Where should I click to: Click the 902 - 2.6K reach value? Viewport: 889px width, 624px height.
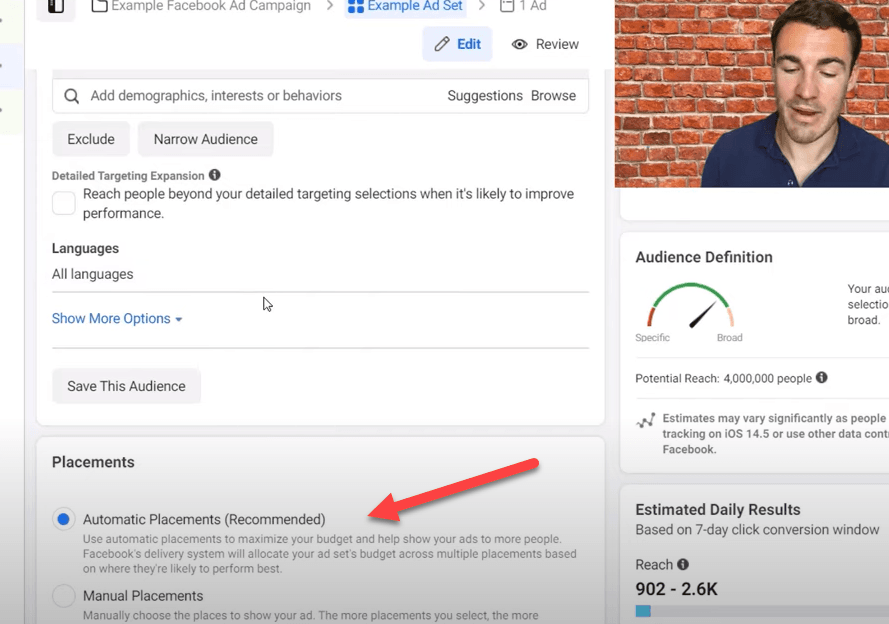pyautogui.click(x=676, y=589)
